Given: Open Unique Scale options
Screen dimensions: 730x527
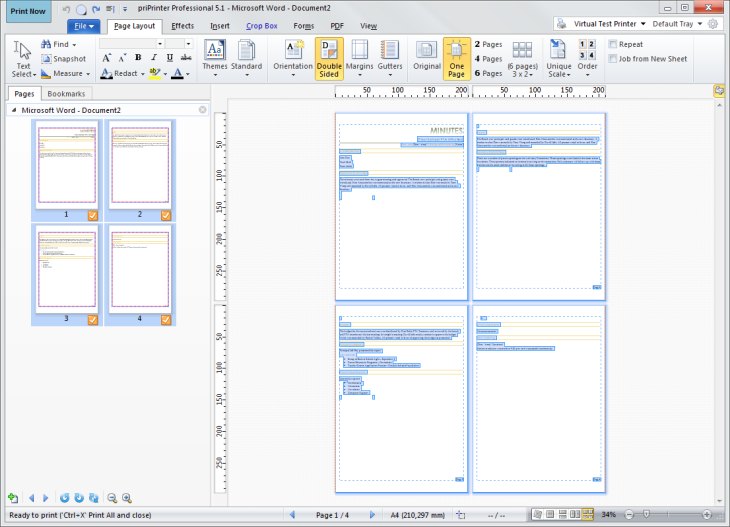Looking at the screenshot, I should pyautogui.click(x=559, y=59).
